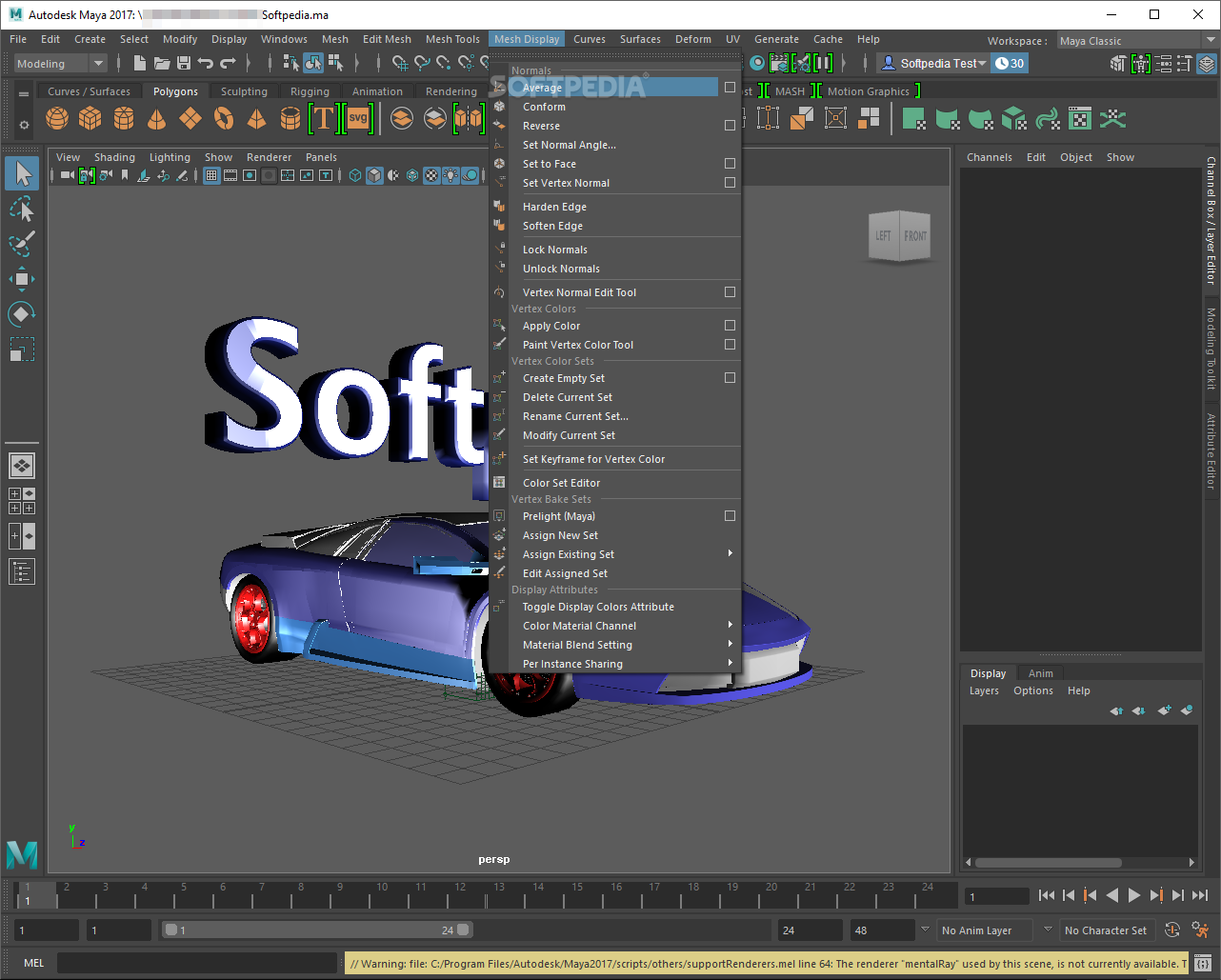1221x980 pixels.
Task: Open the option box for Set to Face
Action: point(730,164)
